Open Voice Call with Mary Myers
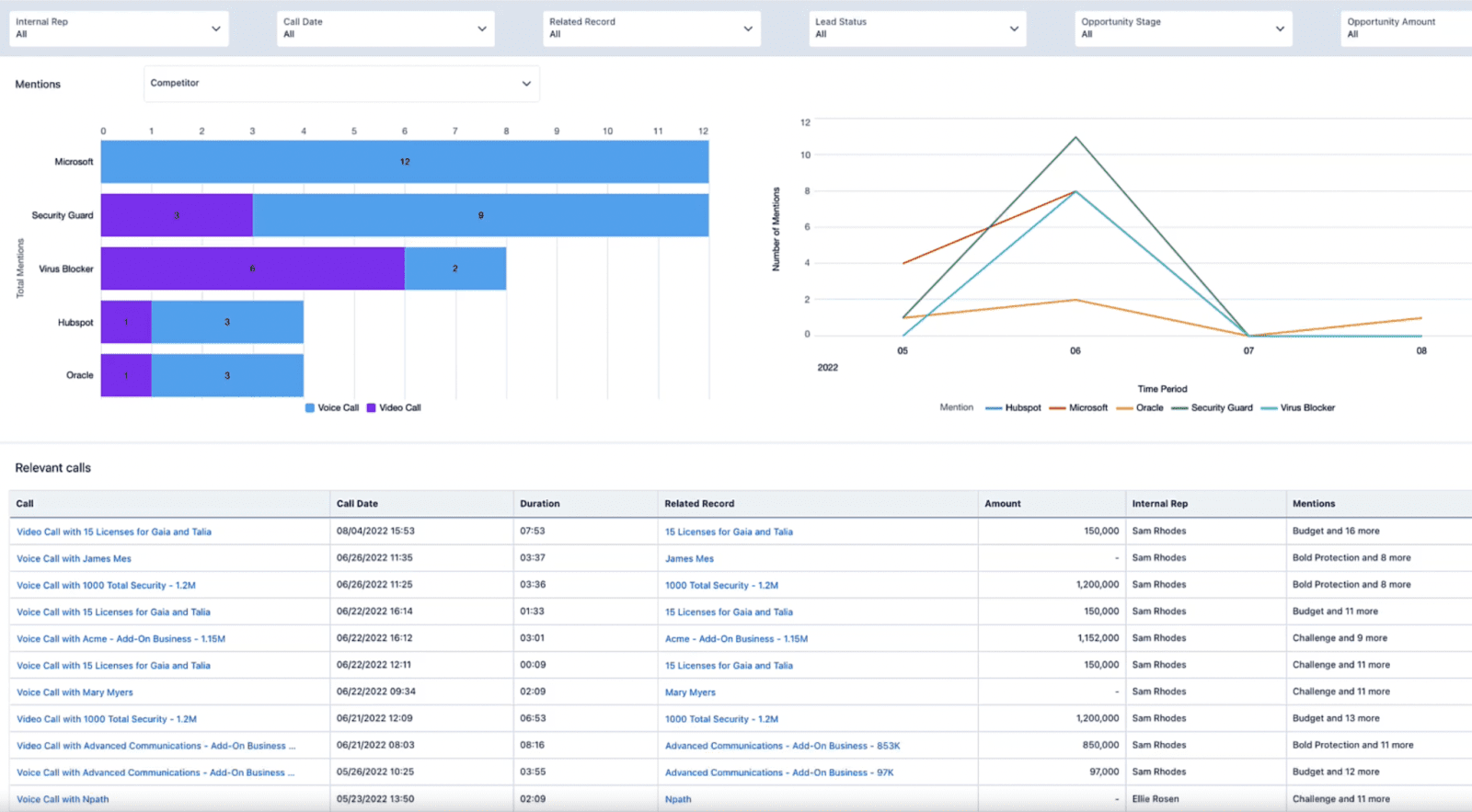 coord(75,692)
